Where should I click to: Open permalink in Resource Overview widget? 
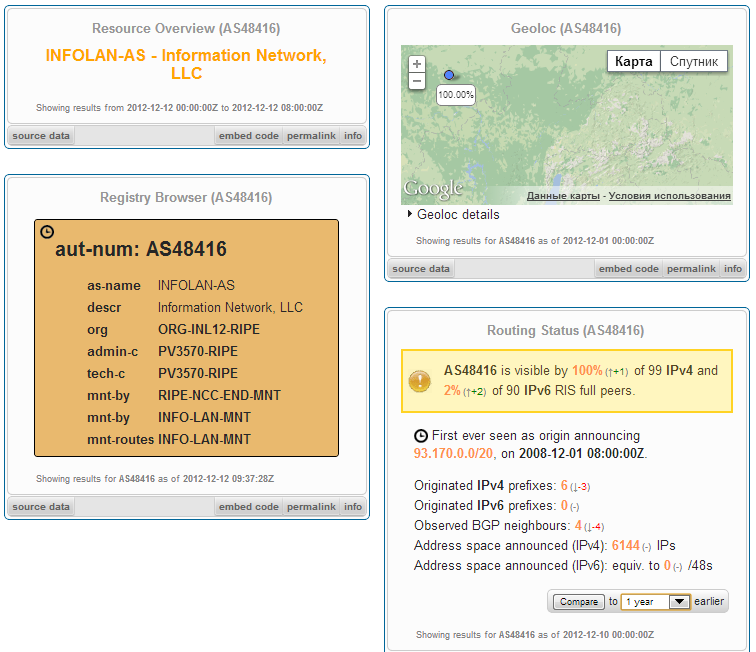coord(311,136)
